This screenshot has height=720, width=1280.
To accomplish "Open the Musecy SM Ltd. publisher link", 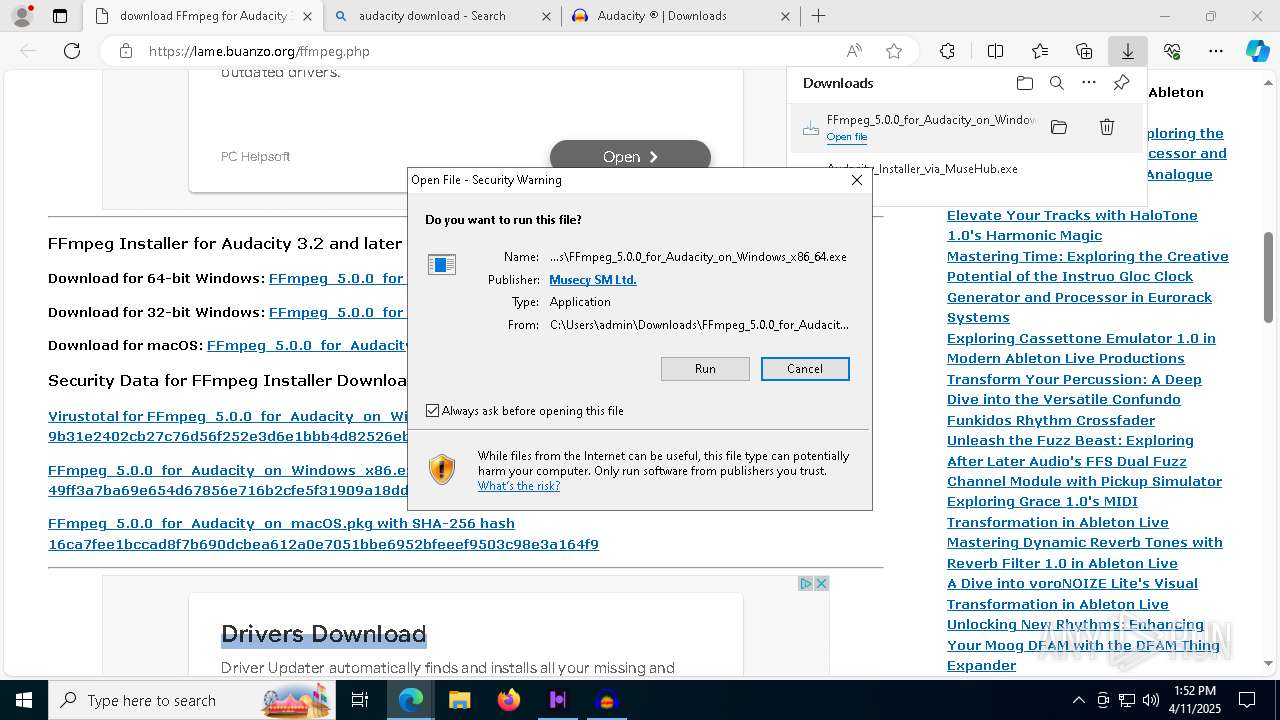I will [x=593, y=280].
